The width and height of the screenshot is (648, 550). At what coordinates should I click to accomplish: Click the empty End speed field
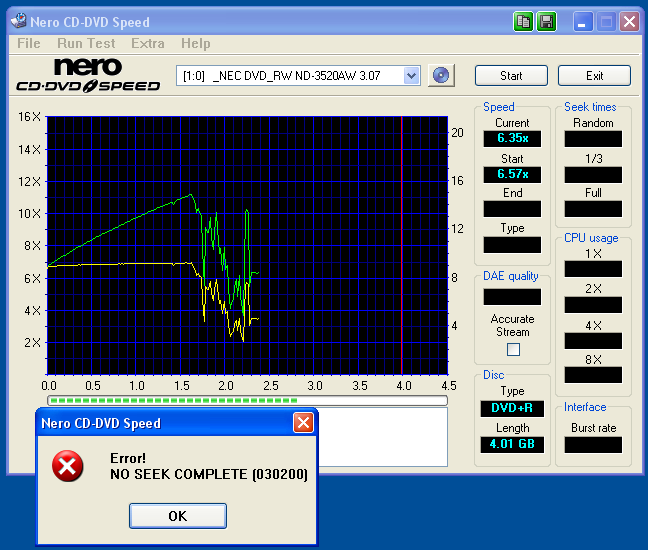point(512,209)
